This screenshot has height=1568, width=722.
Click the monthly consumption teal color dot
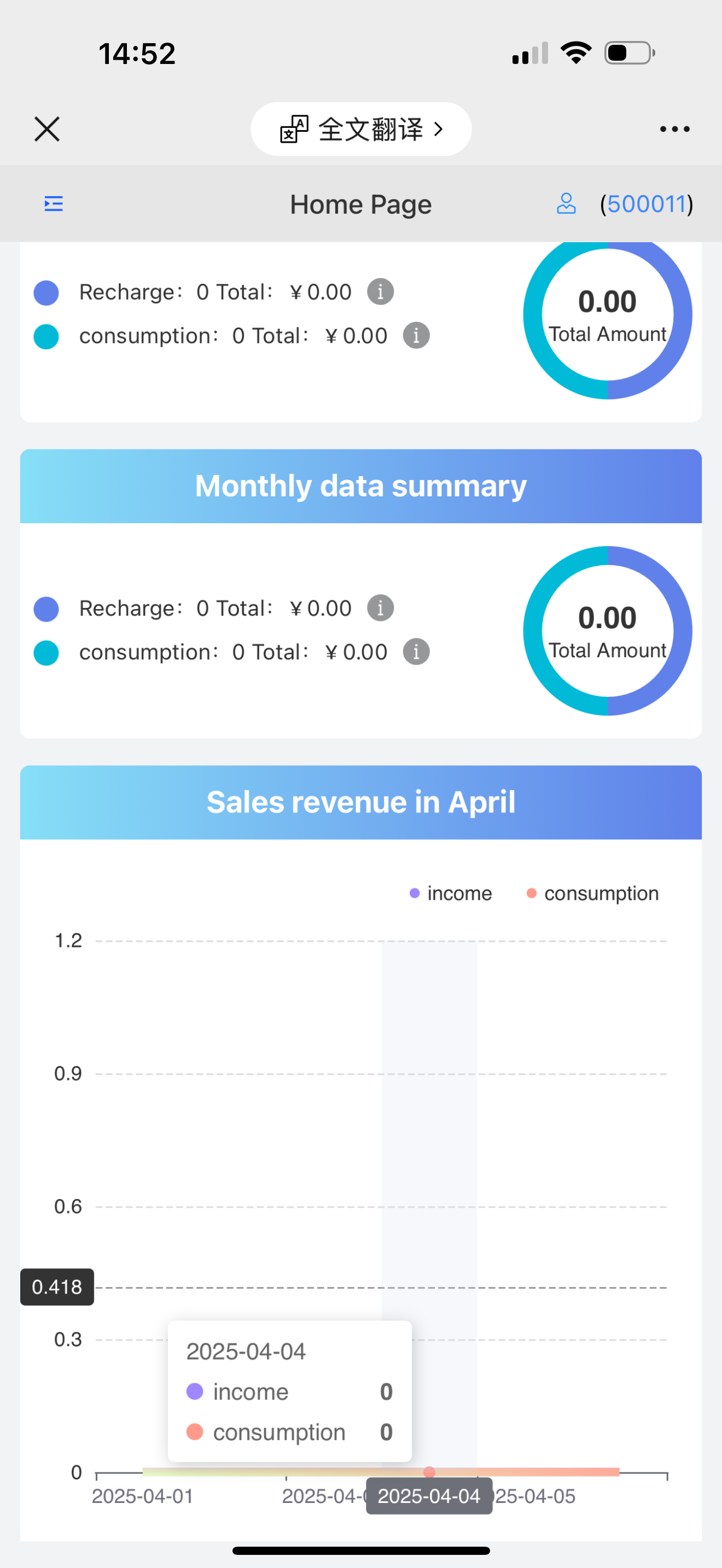pos(46,653)
